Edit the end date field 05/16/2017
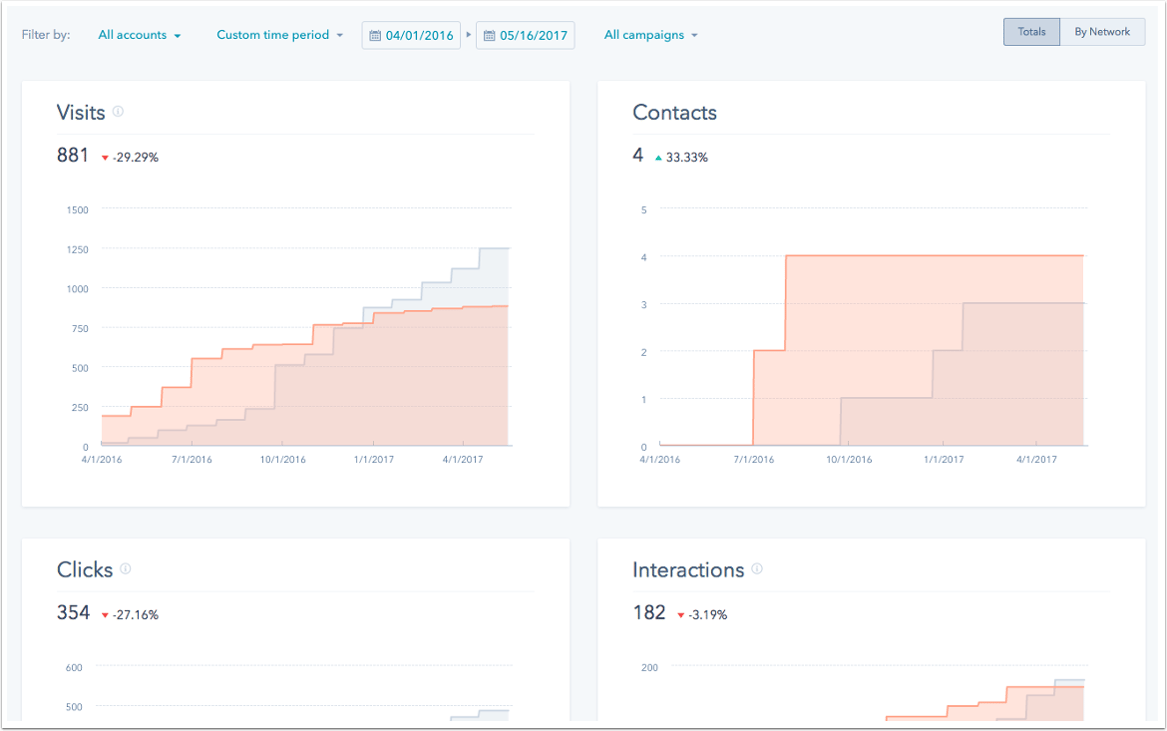1167x731 pixels. click(x=525, y=35)
